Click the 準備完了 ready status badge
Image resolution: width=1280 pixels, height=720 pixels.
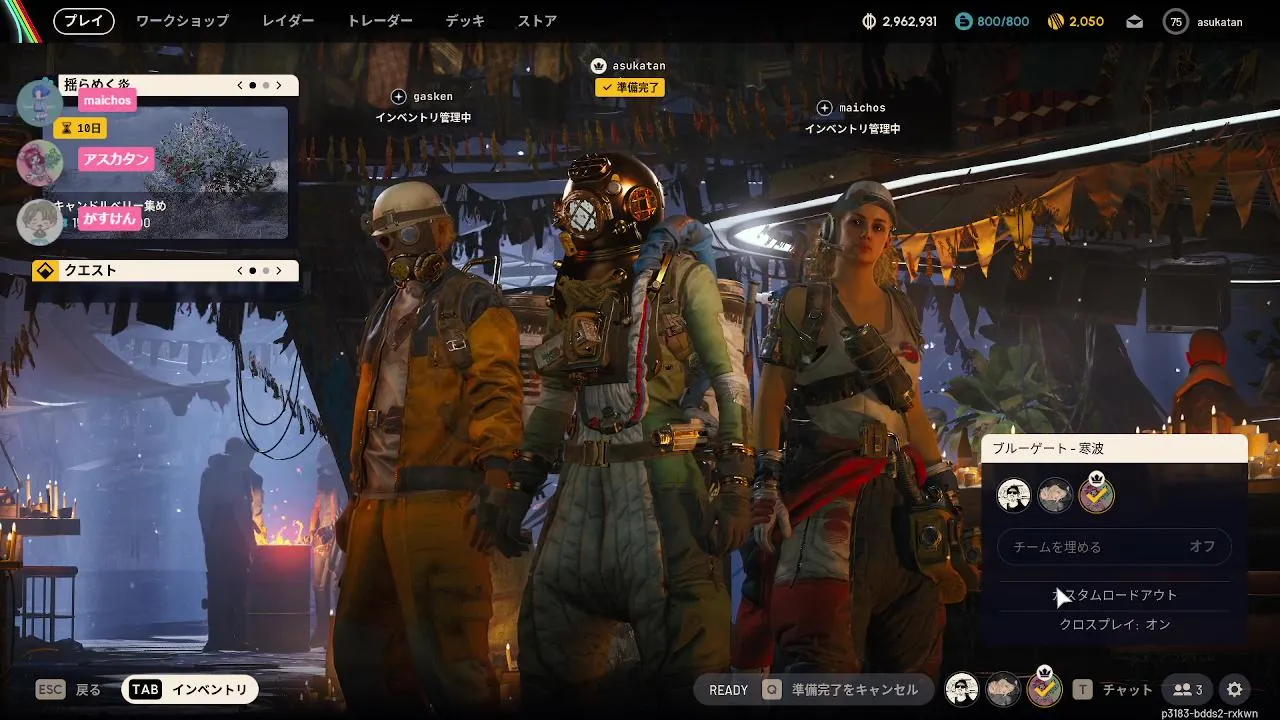coord(630,88)
